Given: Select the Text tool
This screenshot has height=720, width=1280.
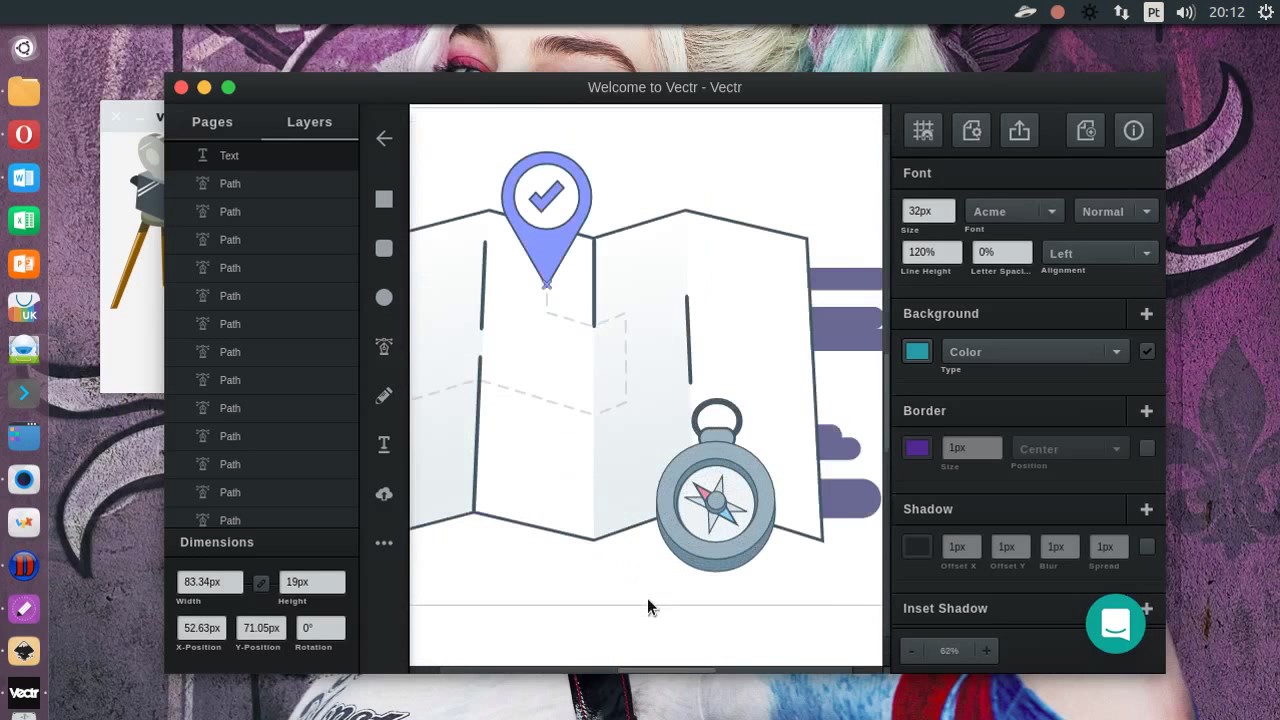Looking at the screenshot, I should point(384,444).
